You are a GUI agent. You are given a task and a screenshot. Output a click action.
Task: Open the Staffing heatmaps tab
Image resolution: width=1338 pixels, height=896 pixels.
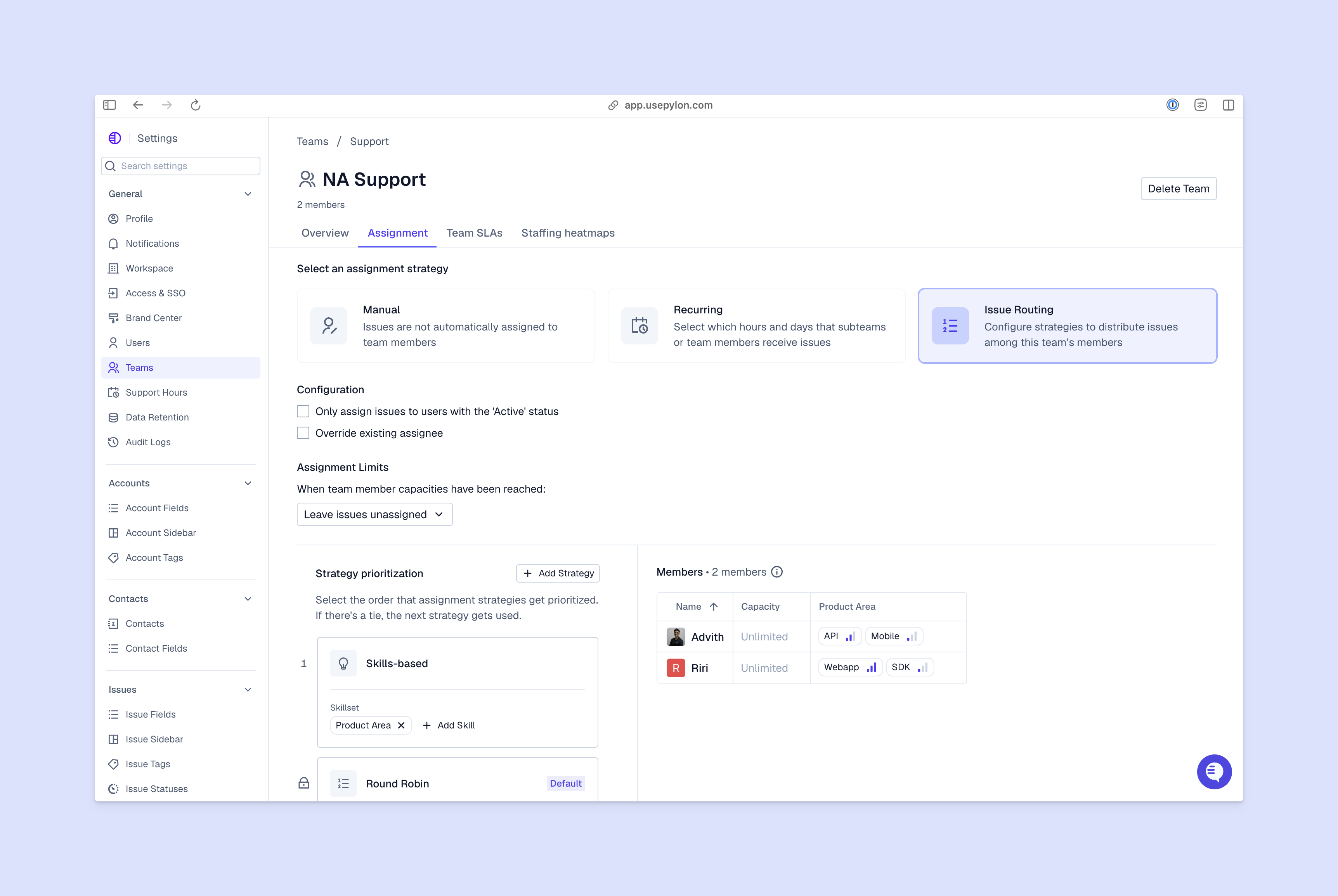[568, 233]
